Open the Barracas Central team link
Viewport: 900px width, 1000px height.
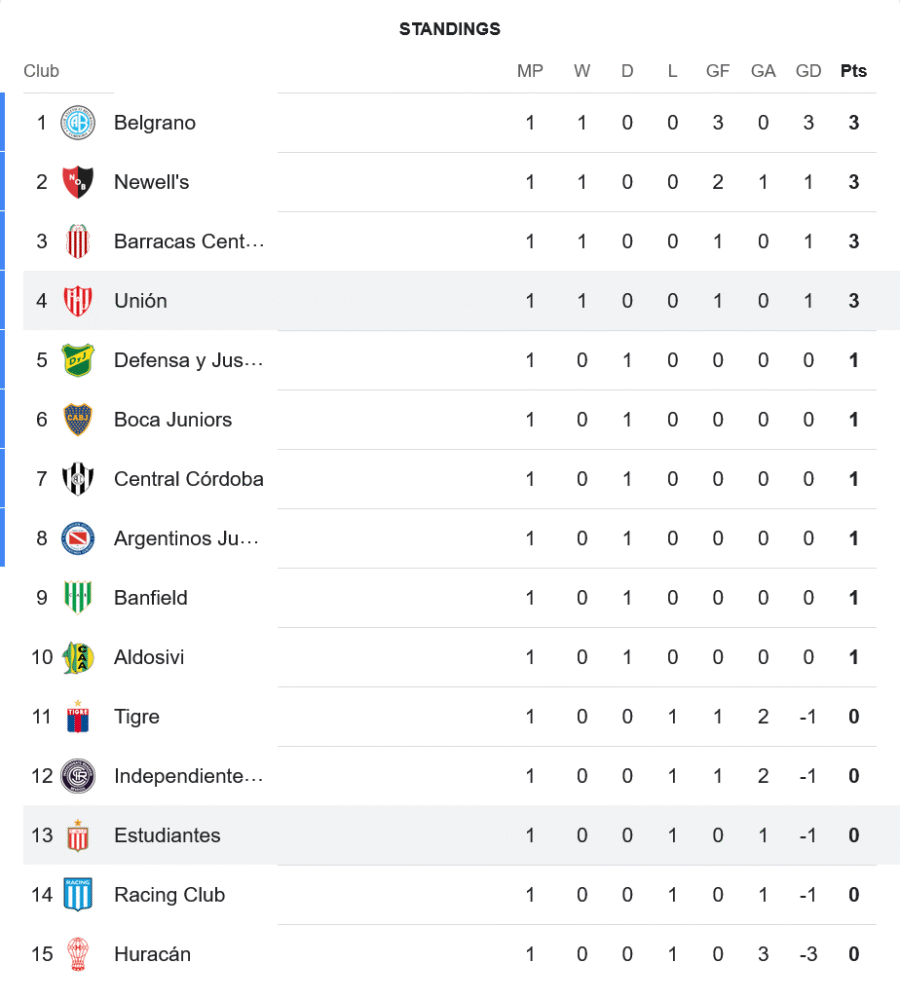tap(188, 241)
